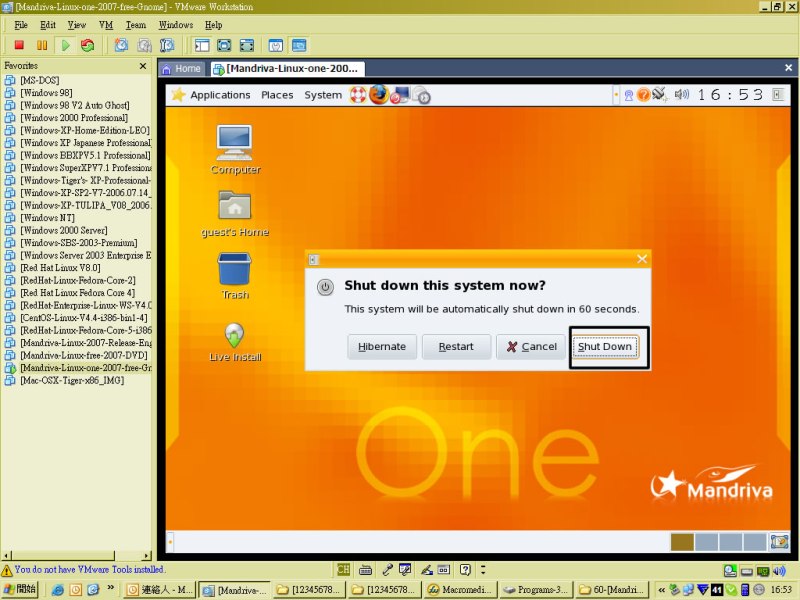Viewport: 800px width, 600px height.
Task: Expand hidden system tray icons
Action: click(661, 590)
